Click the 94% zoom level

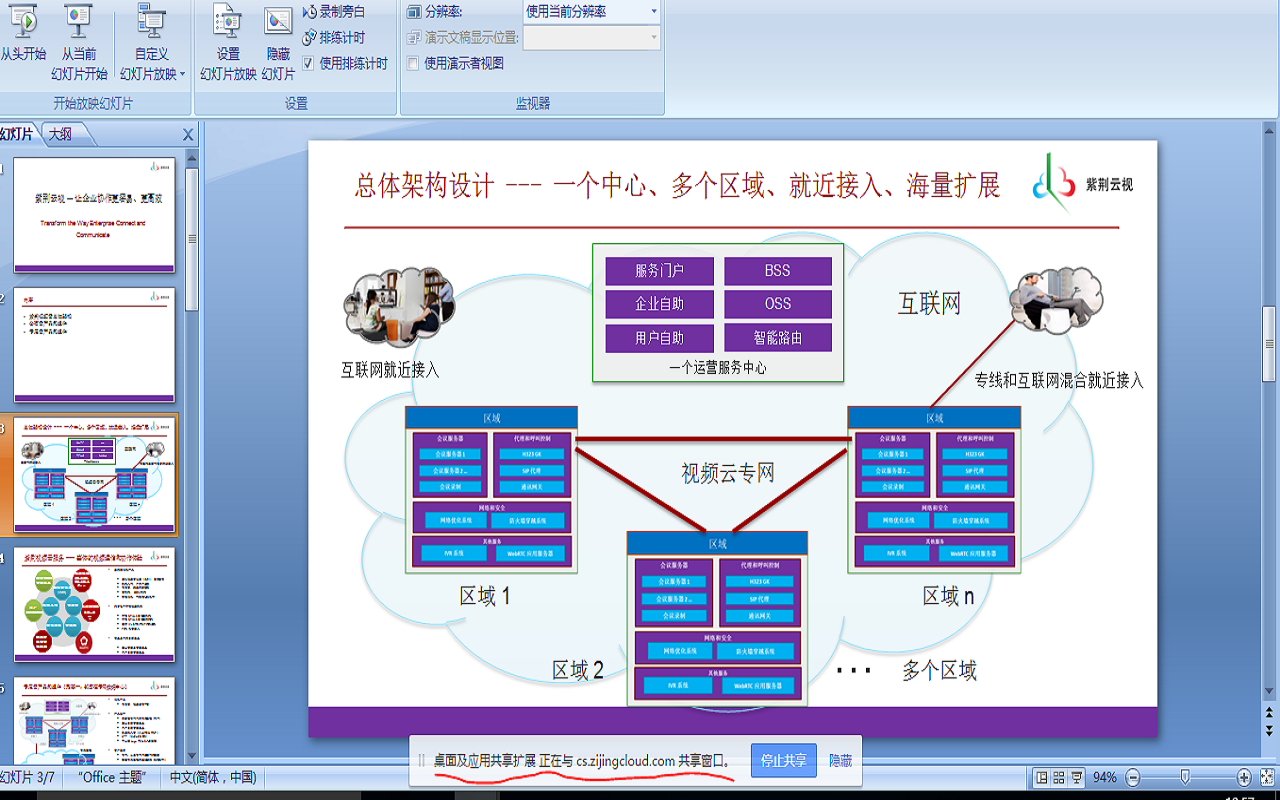click(1105, 777)
